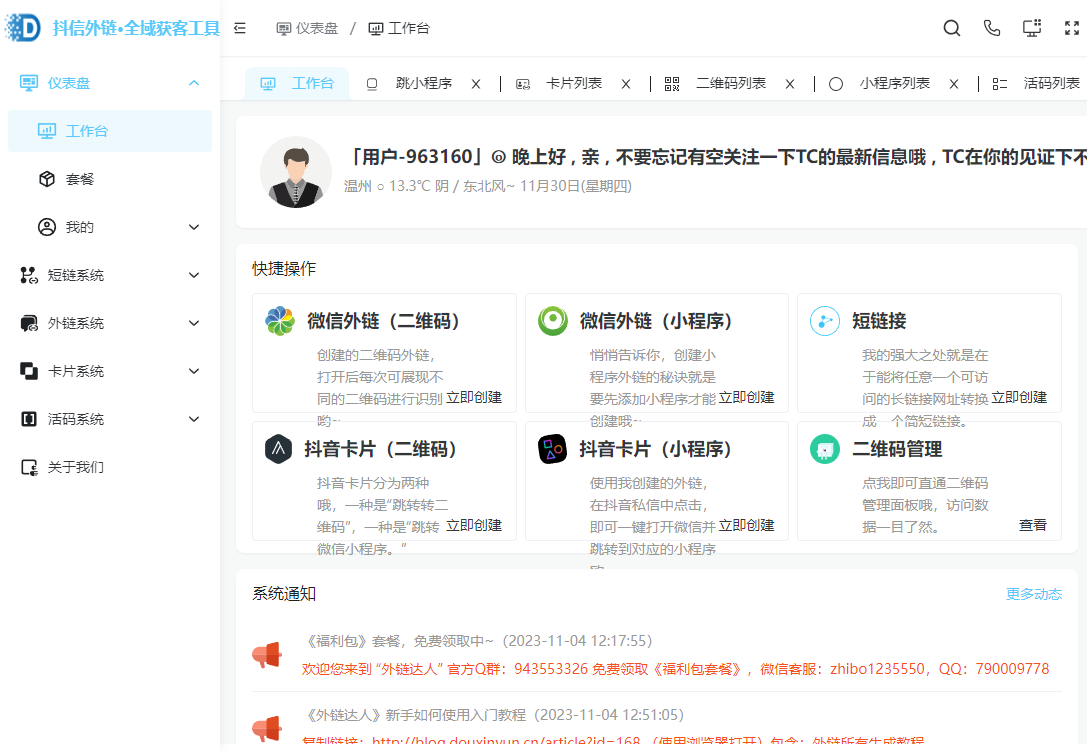The height and width of the screenshot is (751, 1087).
Task: Open the 活码列表 tab
Action: coord(1052,84)
